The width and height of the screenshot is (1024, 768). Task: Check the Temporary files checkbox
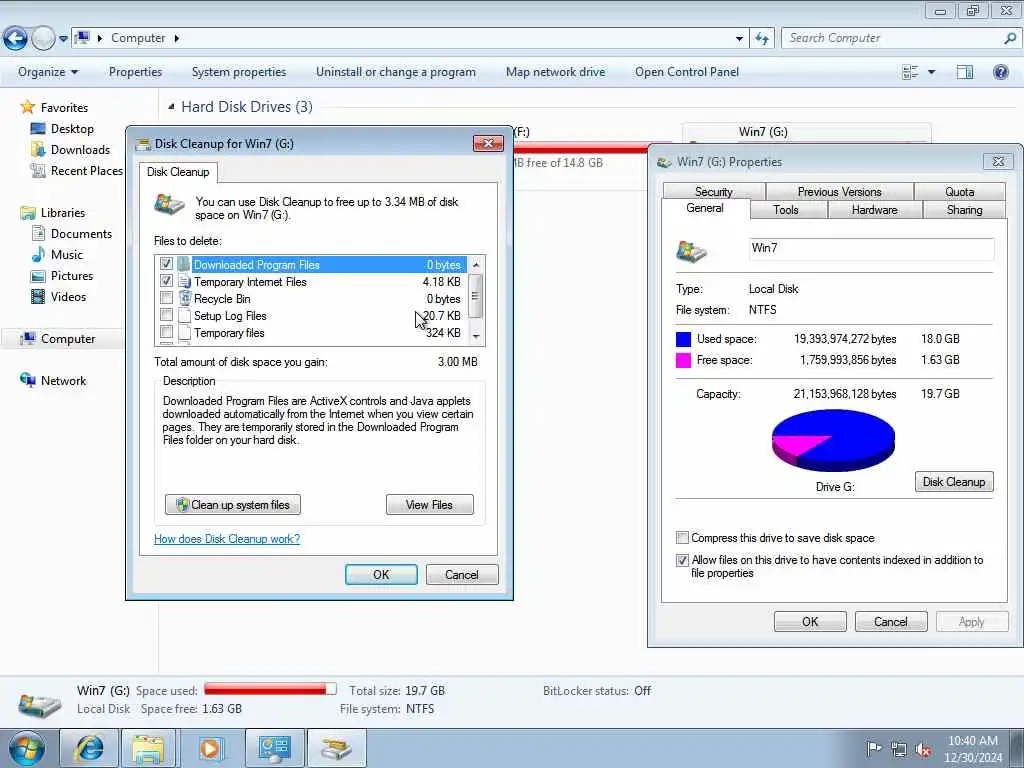click(167, 332)
